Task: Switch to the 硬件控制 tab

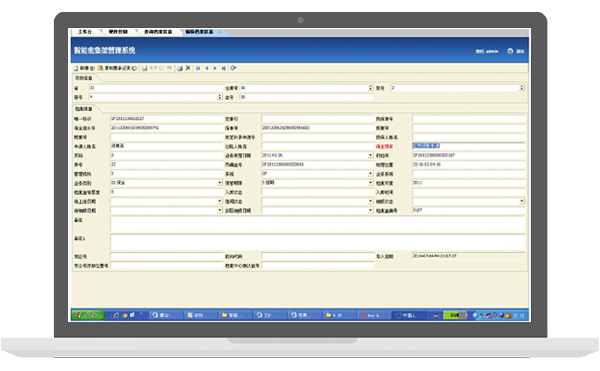Action: (x=118, y=32)
